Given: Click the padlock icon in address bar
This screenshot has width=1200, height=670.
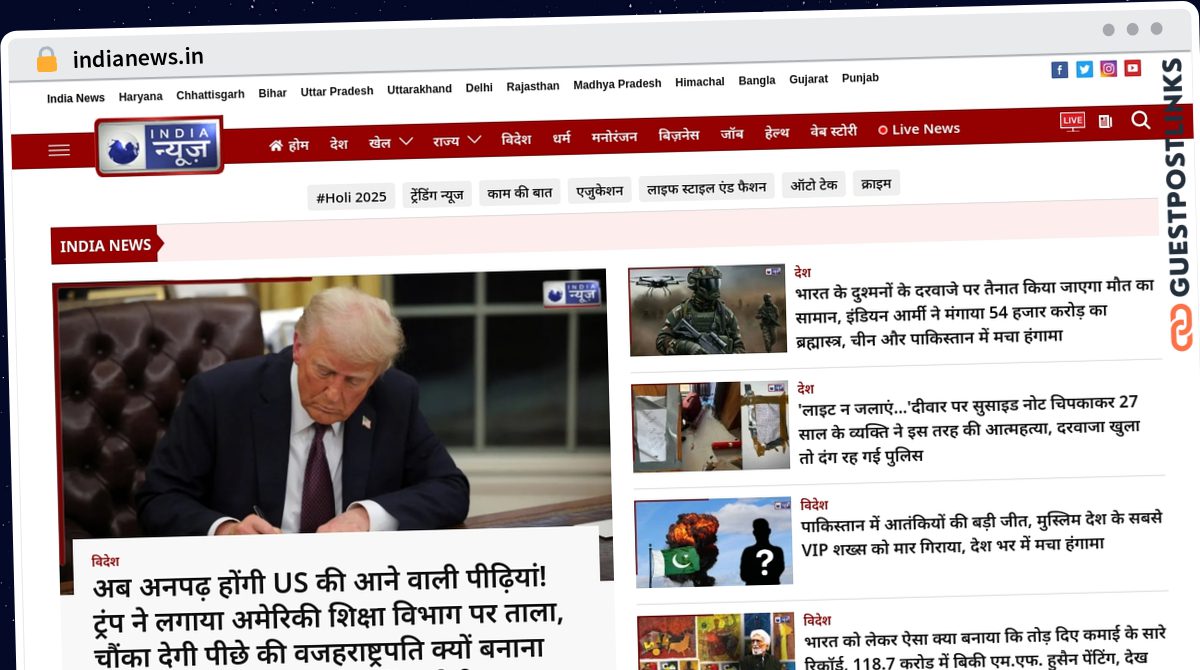Looking at the screenshot, I should tap(46, 60).
